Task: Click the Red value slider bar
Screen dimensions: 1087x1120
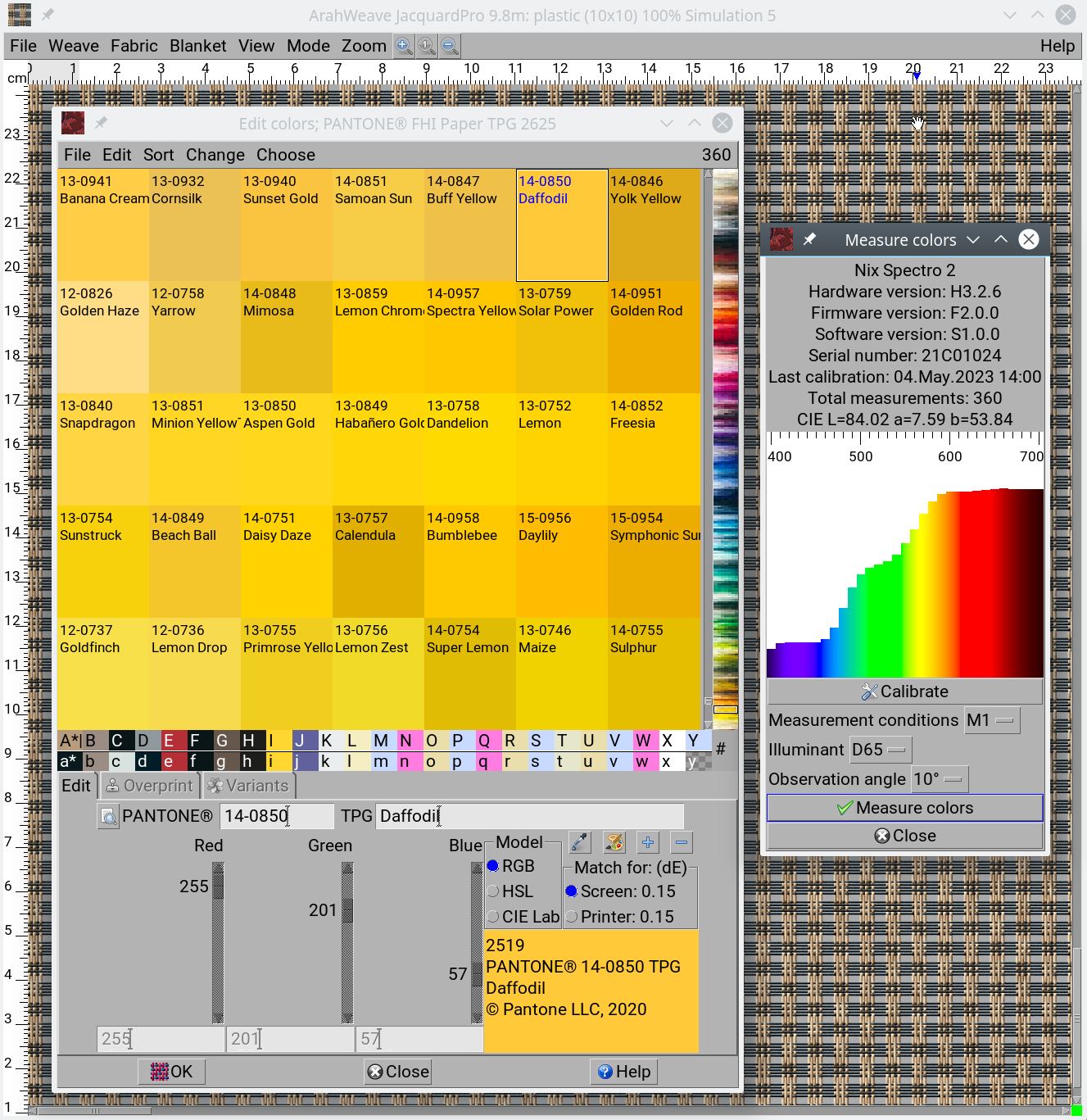Action: (218, 942)
